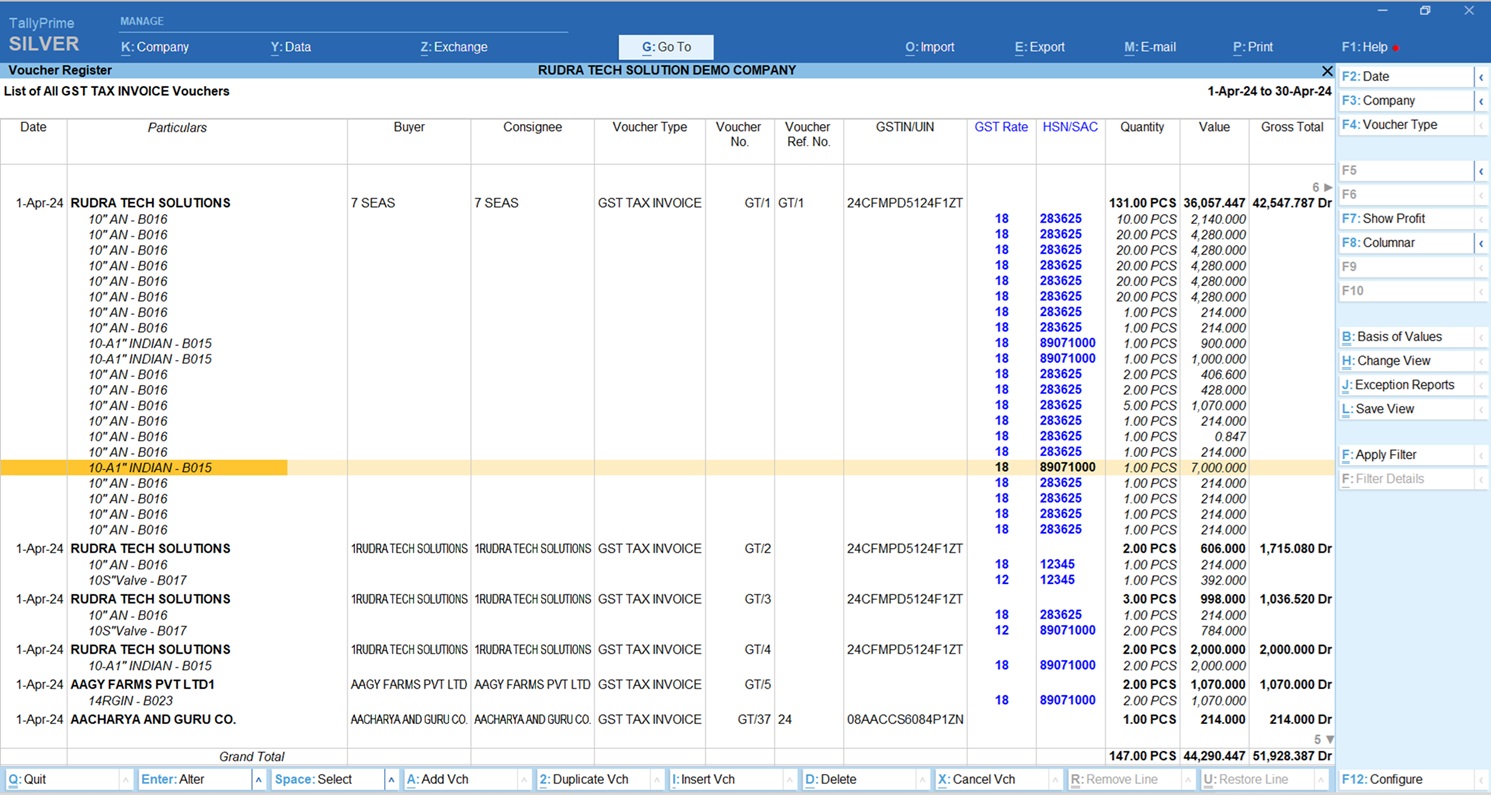Click the caret next to Enter: Alter
The height and width of the screenshot is (798, 1491).
tap(258, 780)
